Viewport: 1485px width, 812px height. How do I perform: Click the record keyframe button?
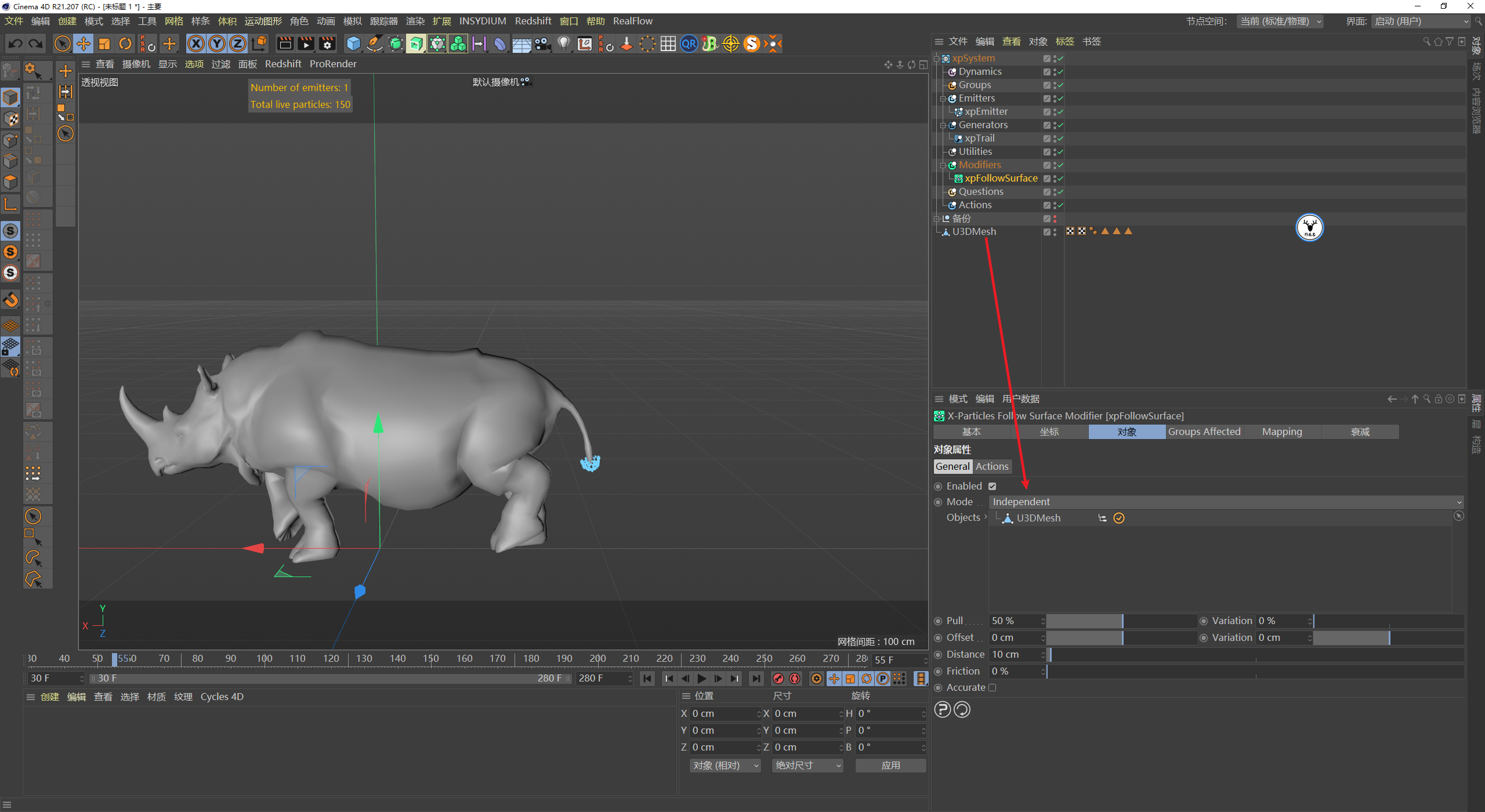[x=778, y=679]
